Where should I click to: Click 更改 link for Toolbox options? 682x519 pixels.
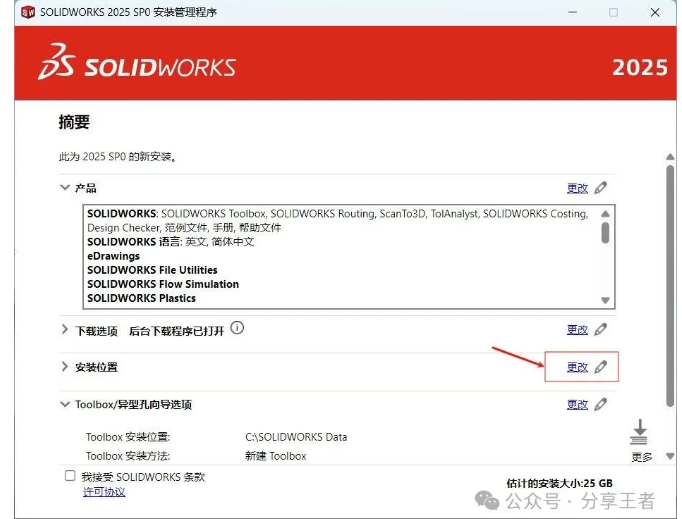point(577,405)
